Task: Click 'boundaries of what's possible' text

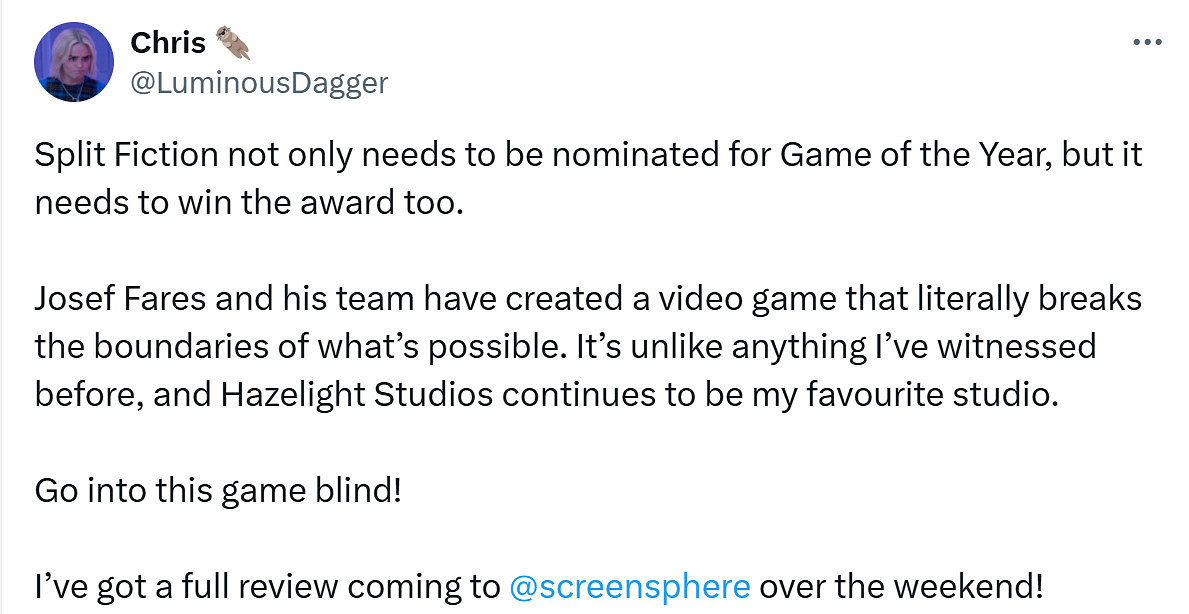Action: pyautogui.click(x=300, y=346)
